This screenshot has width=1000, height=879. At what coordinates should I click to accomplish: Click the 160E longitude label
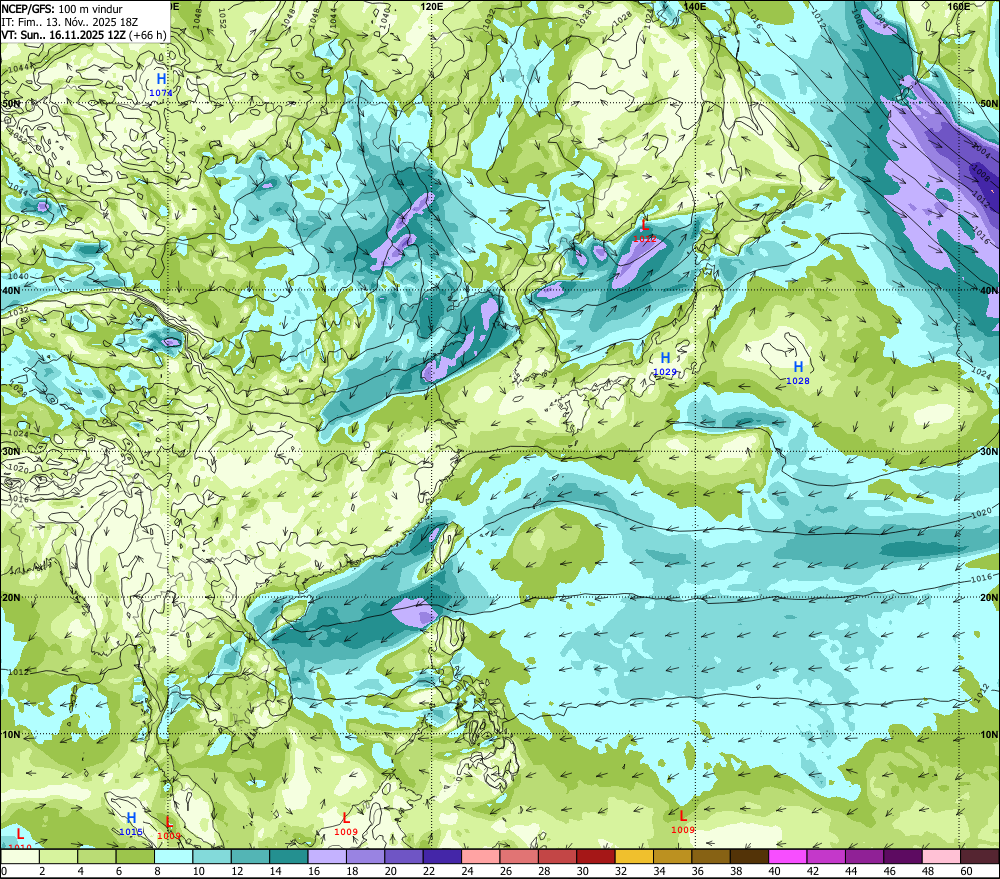point(958,6)
